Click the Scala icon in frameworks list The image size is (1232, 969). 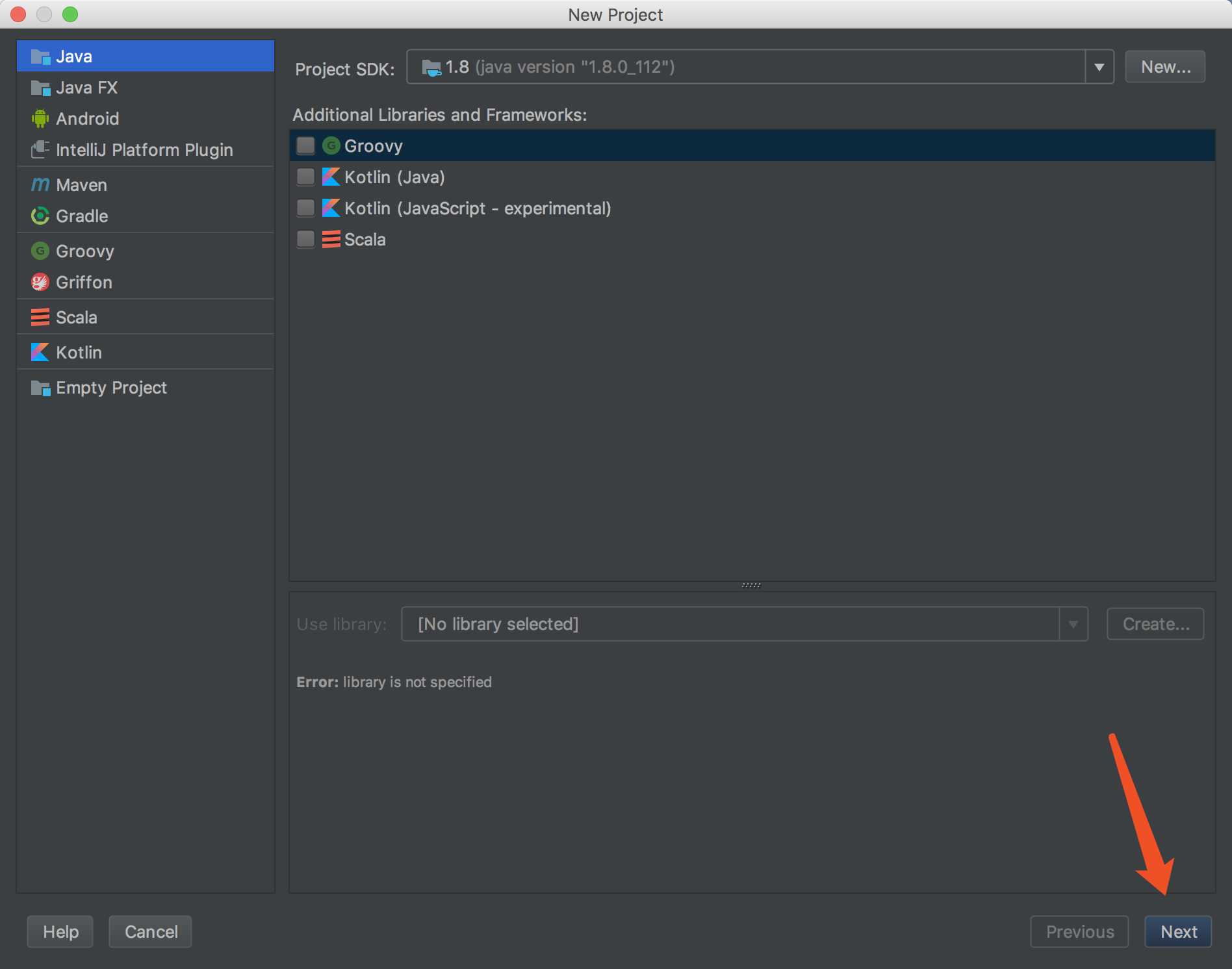331,240
